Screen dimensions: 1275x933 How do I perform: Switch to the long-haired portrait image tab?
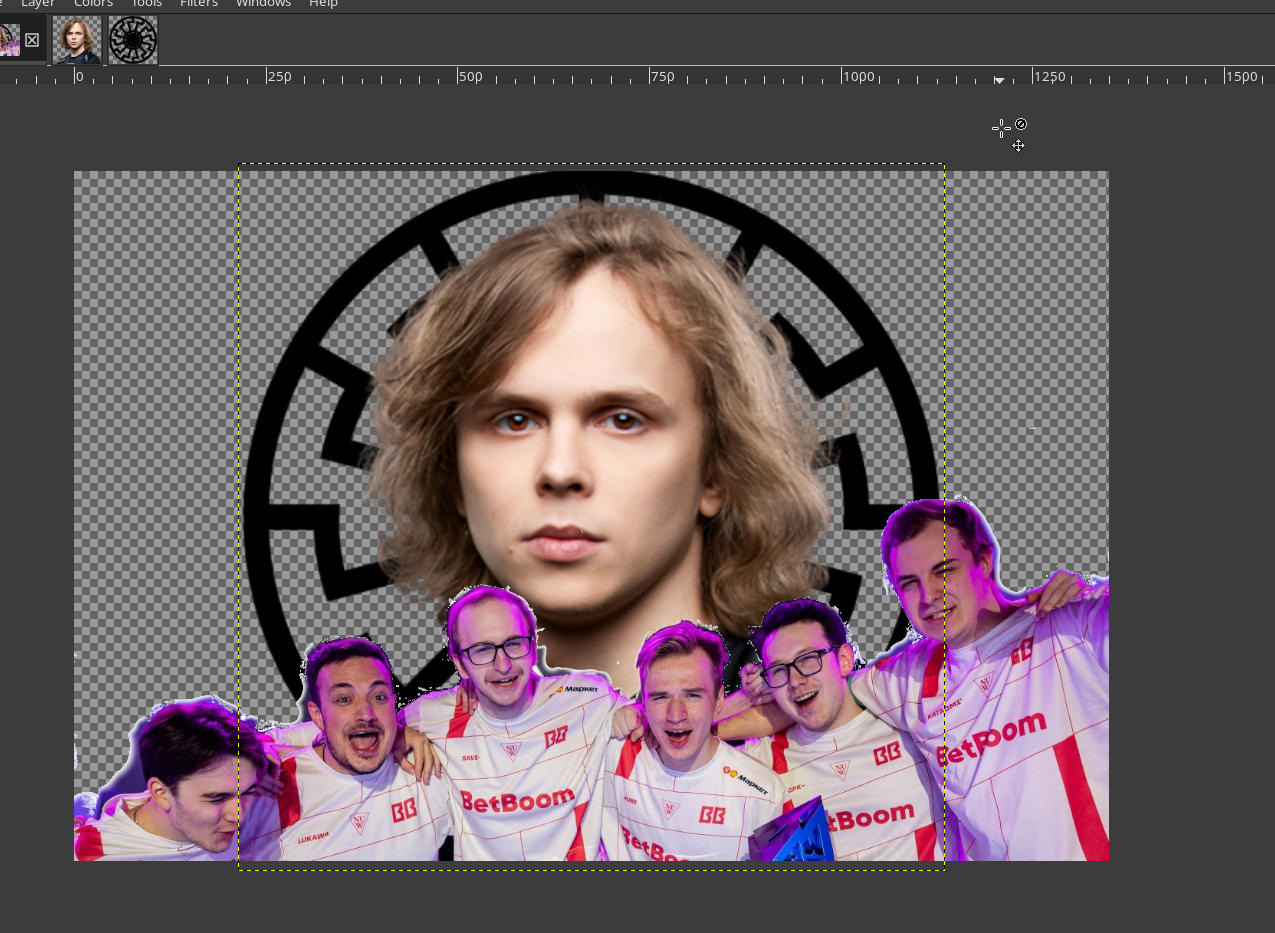click(77, 40)
